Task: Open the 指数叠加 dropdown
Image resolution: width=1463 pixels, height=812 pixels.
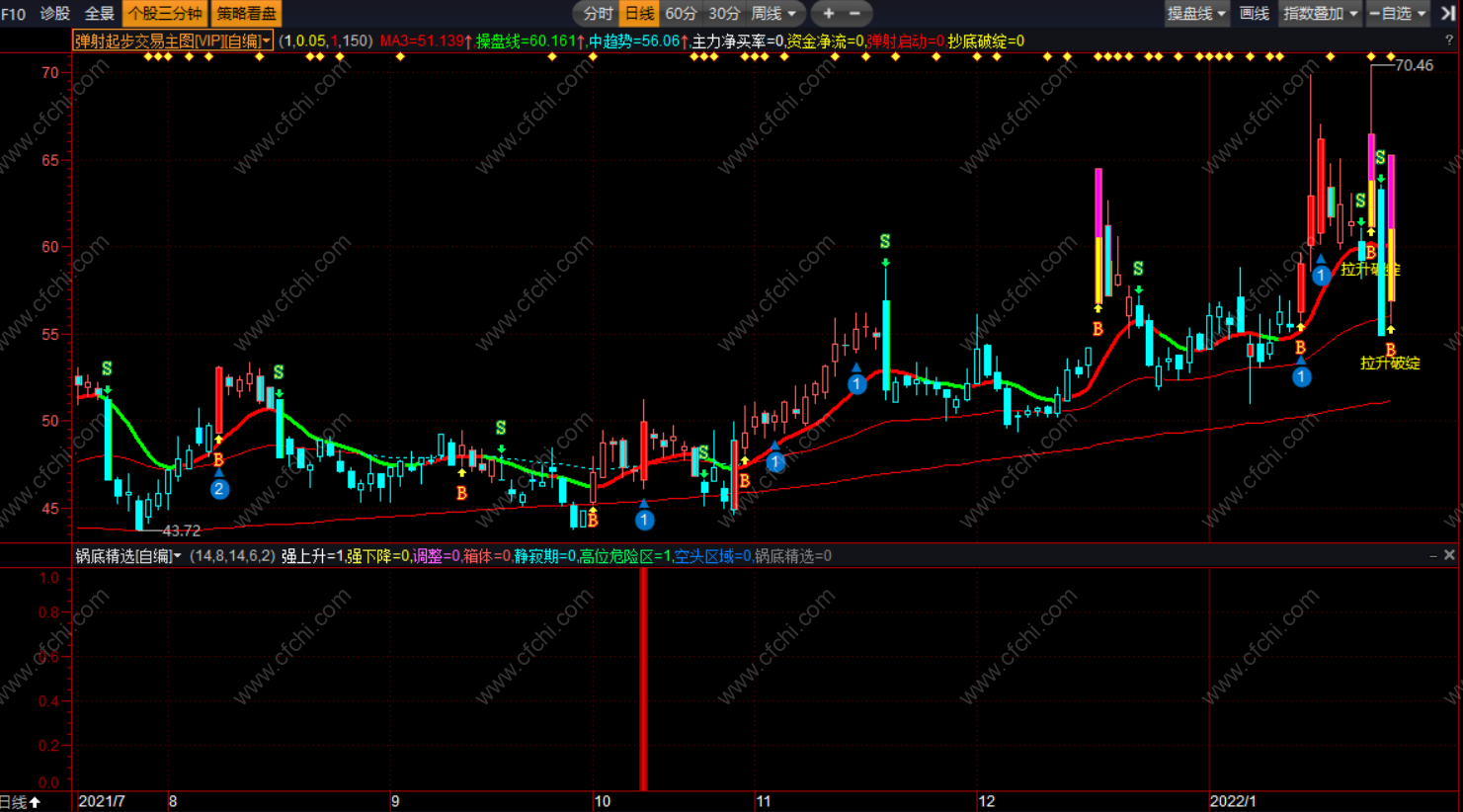Action: (x=1320, y=13)
